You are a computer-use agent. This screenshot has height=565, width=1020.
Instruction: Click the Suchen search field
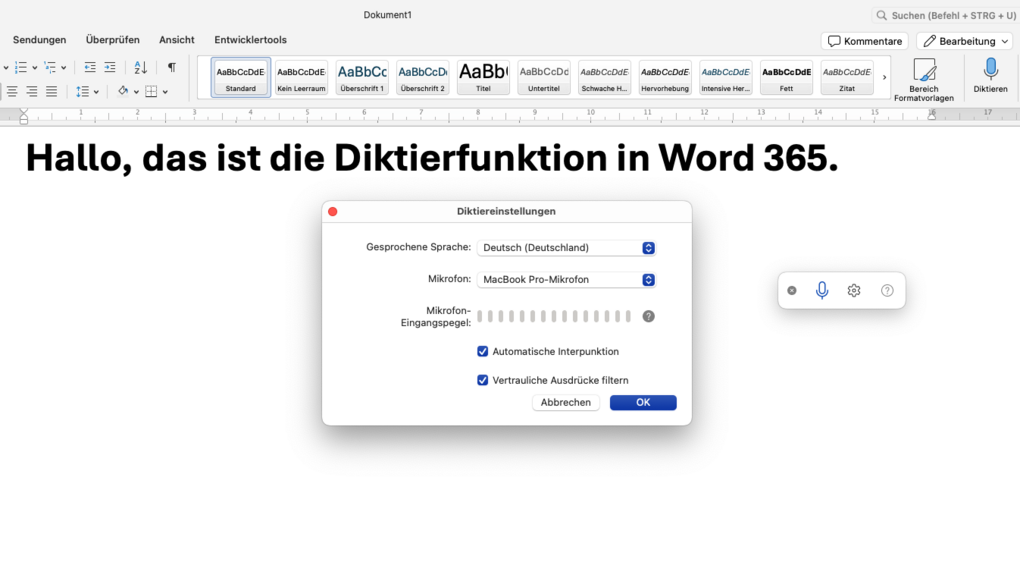[x=946, y=15]
